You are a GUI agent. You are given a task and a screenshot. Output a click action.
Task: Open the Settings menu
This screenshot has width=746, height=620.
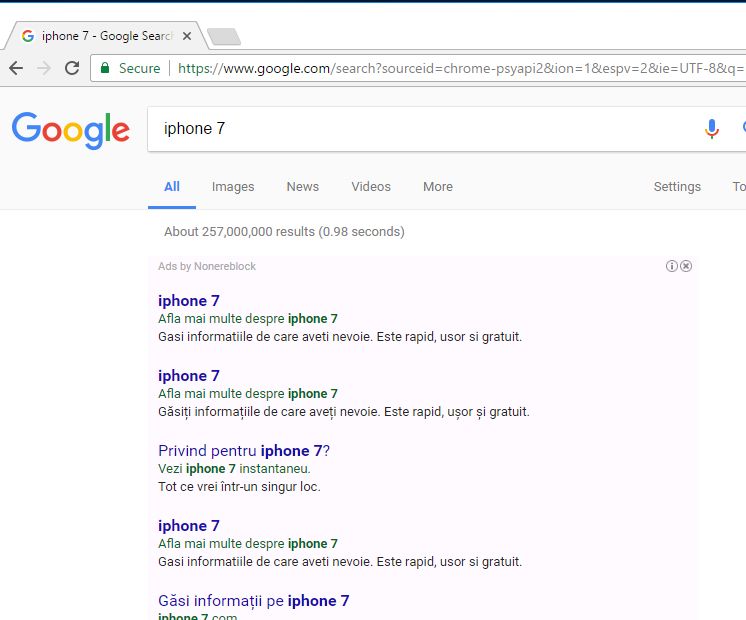[677, 187]
